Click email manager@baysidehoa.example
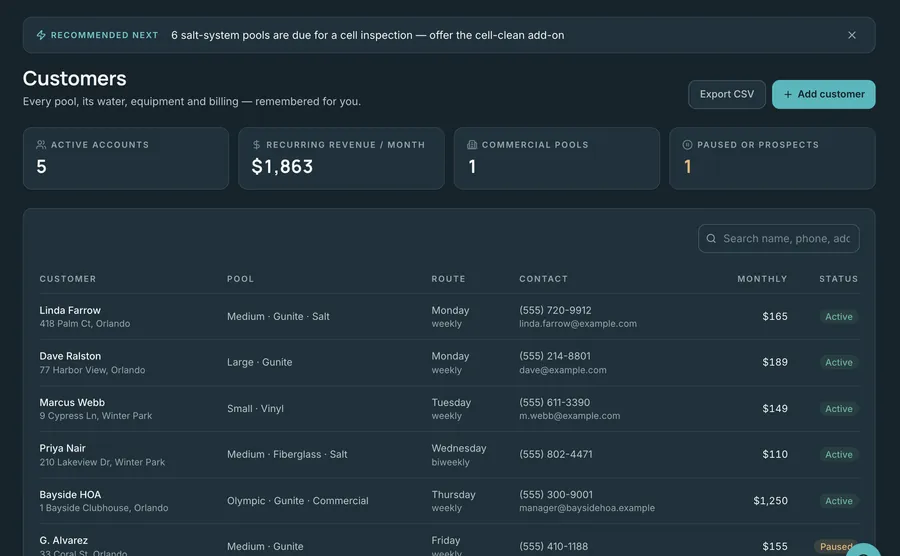900x556 pixels. click(x=587, y=508)
